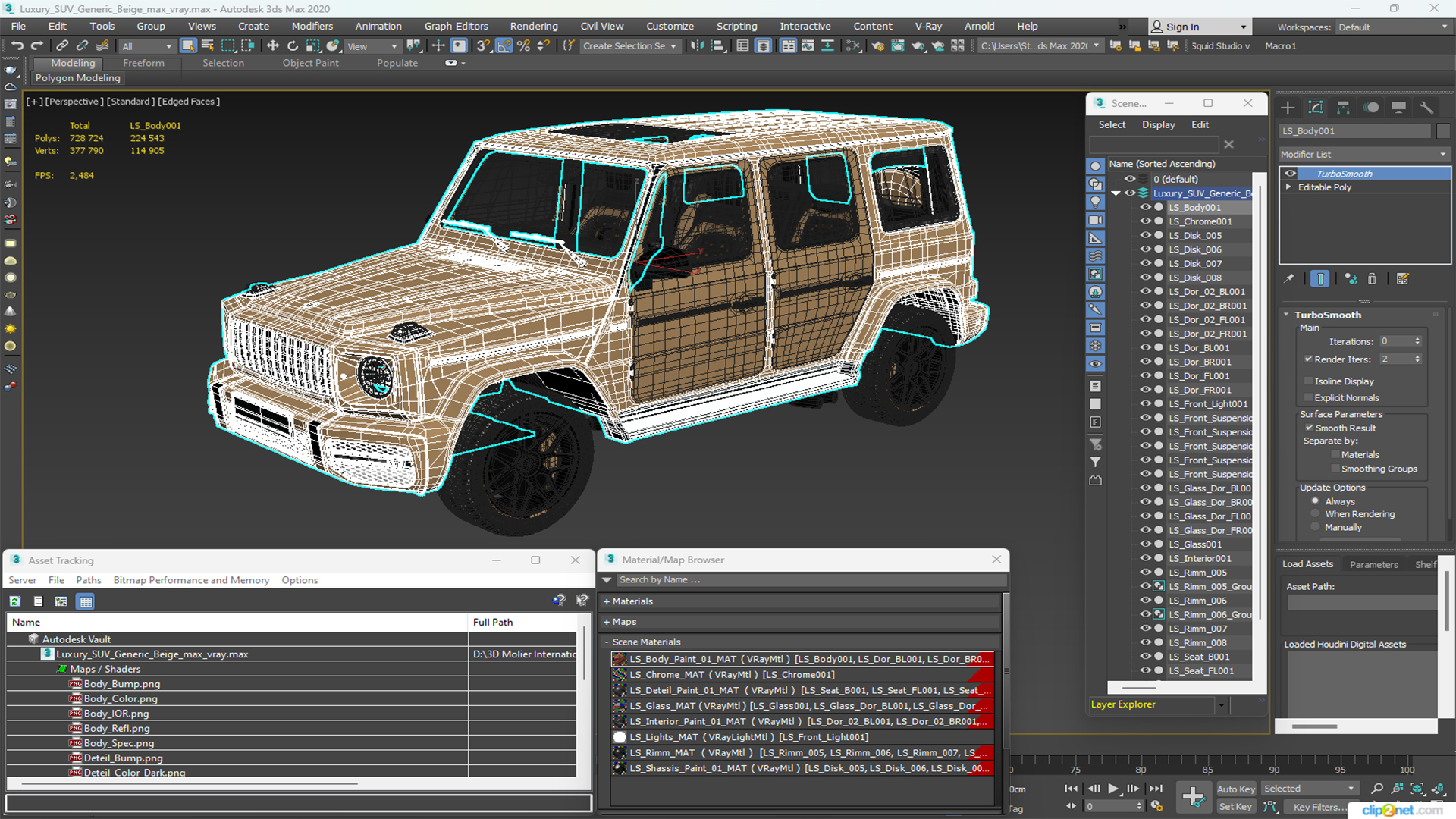This screenshot has width=1456, height=819.
Task: Click the Configure Modifier Sets icon
Action: coord(1402,279)
